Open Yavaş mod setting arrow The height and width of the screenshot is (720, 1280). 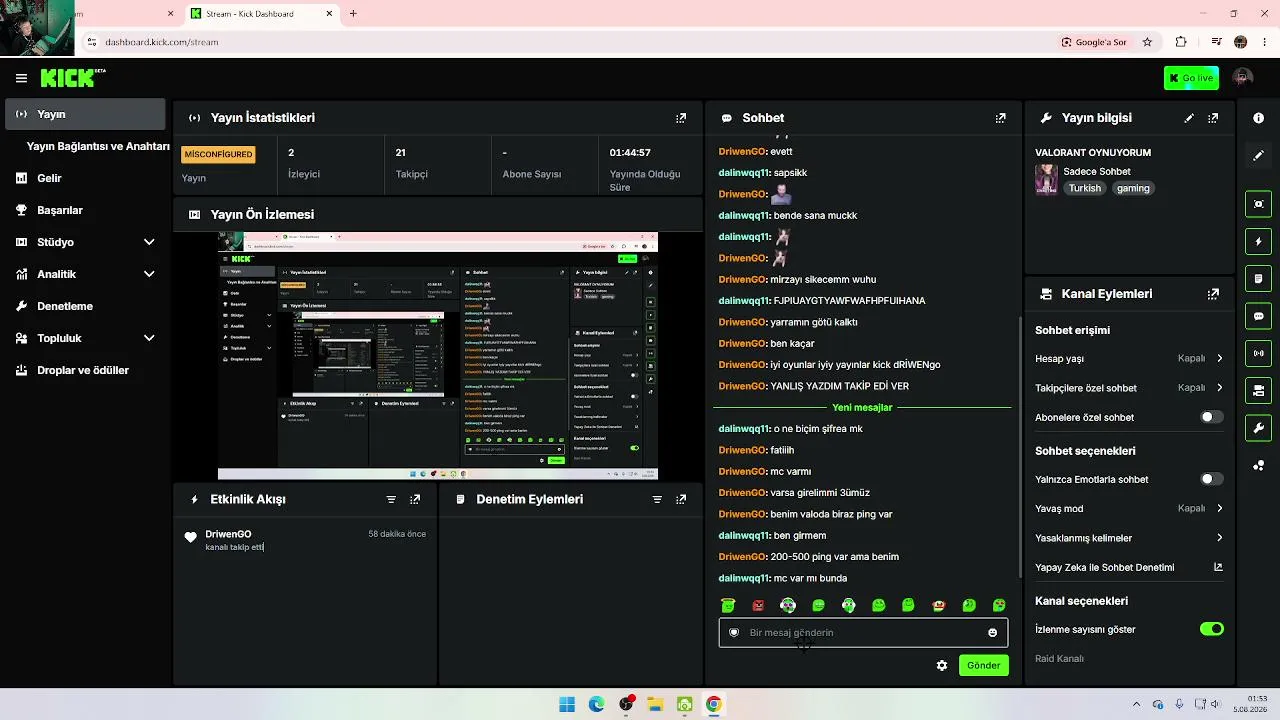pos(1219,508)
